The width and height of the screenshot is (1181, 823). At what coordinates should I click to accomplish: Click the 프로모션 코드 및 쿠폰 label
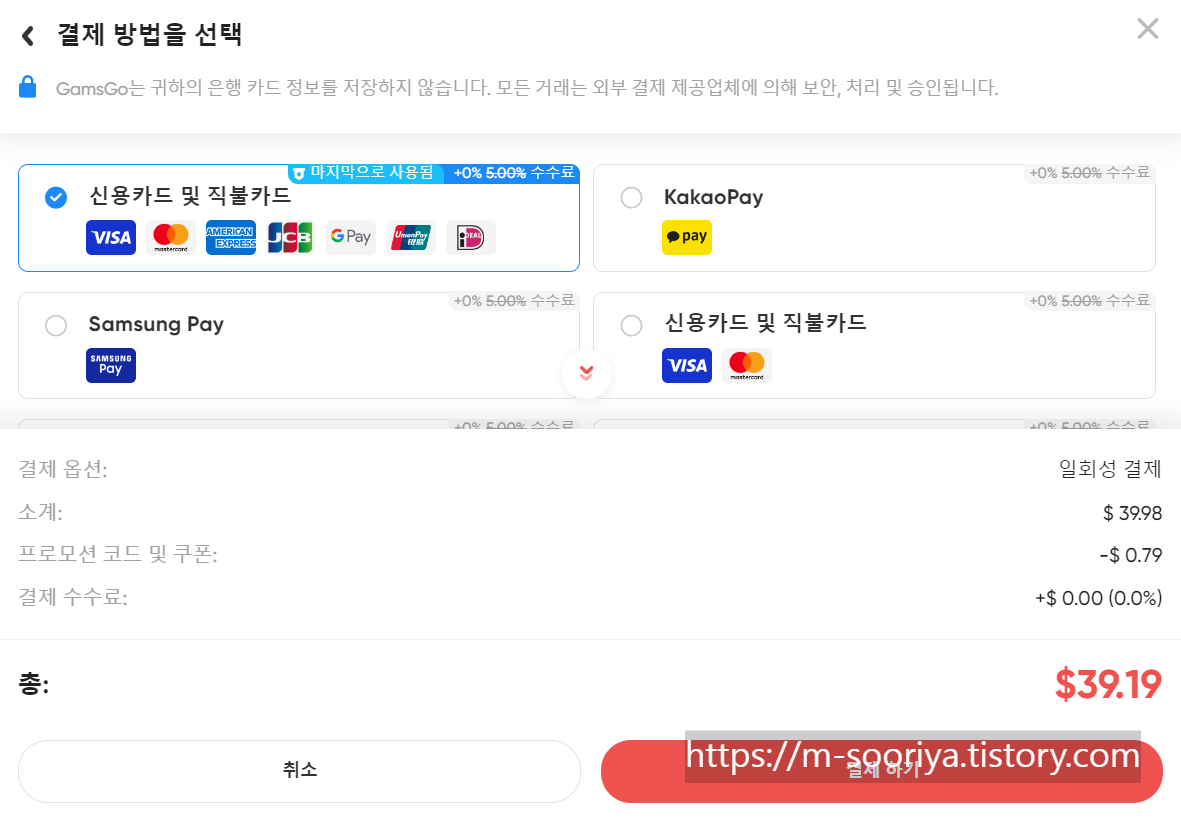point(117,554)
